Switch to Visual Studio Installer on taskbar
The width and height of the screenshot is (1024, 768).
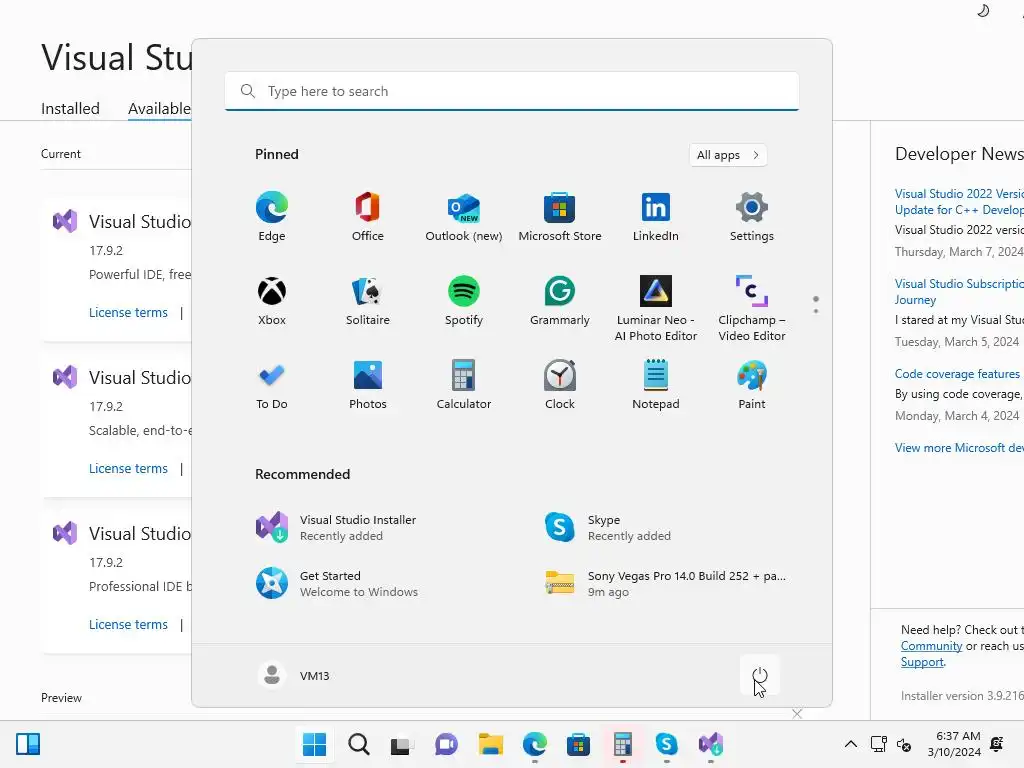711,744
